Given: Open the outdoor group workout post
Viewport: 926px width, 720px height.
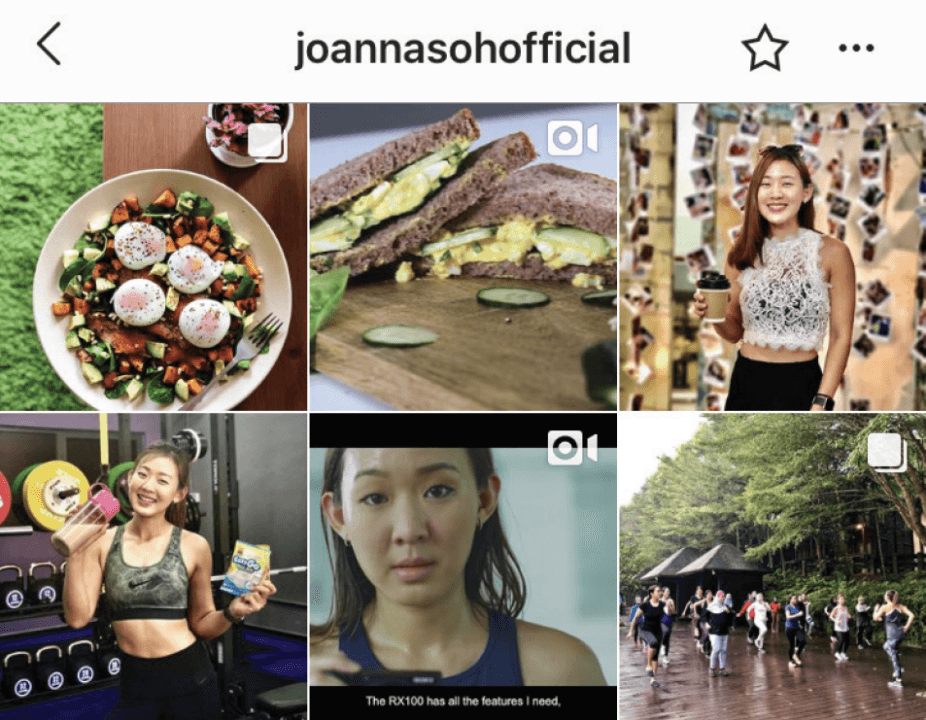Looking at the screenshot, I should [x=772, y=566].
